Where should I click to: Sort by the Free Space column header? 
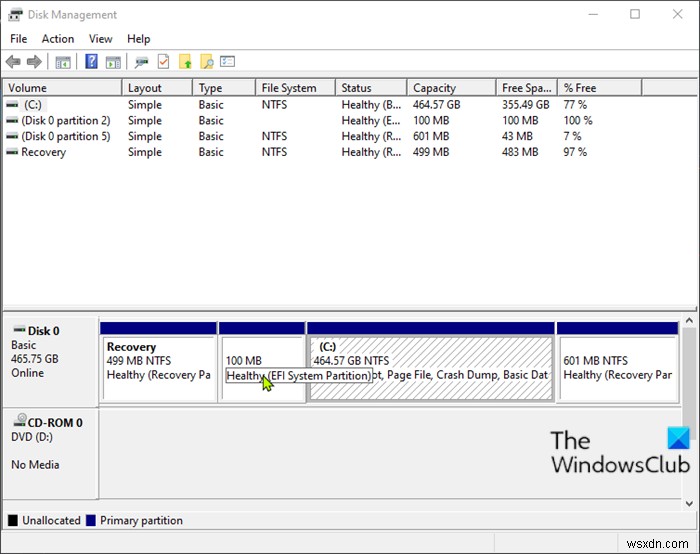[527, 88]
